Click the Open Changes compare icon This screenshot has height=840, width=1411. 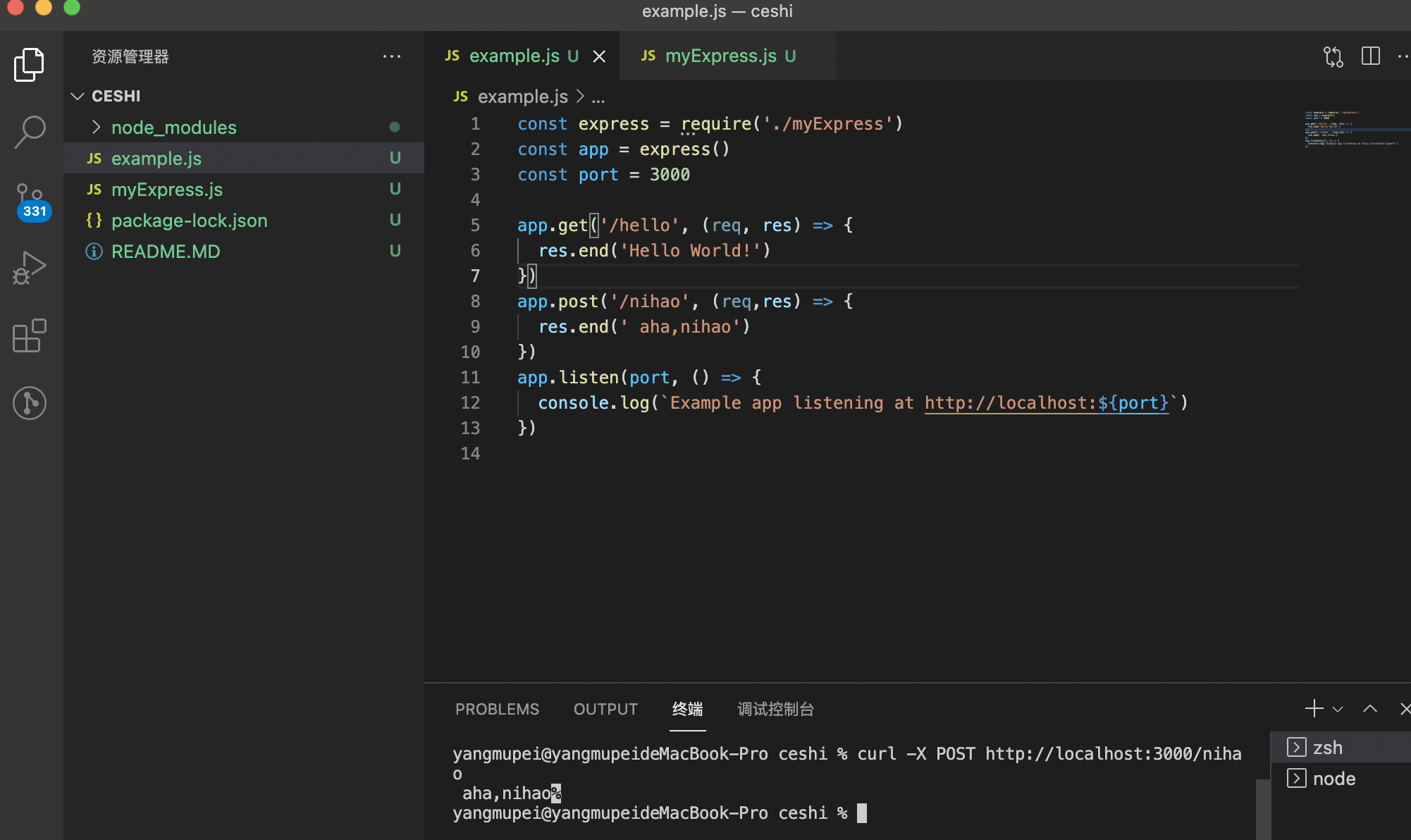point(1333,56)
